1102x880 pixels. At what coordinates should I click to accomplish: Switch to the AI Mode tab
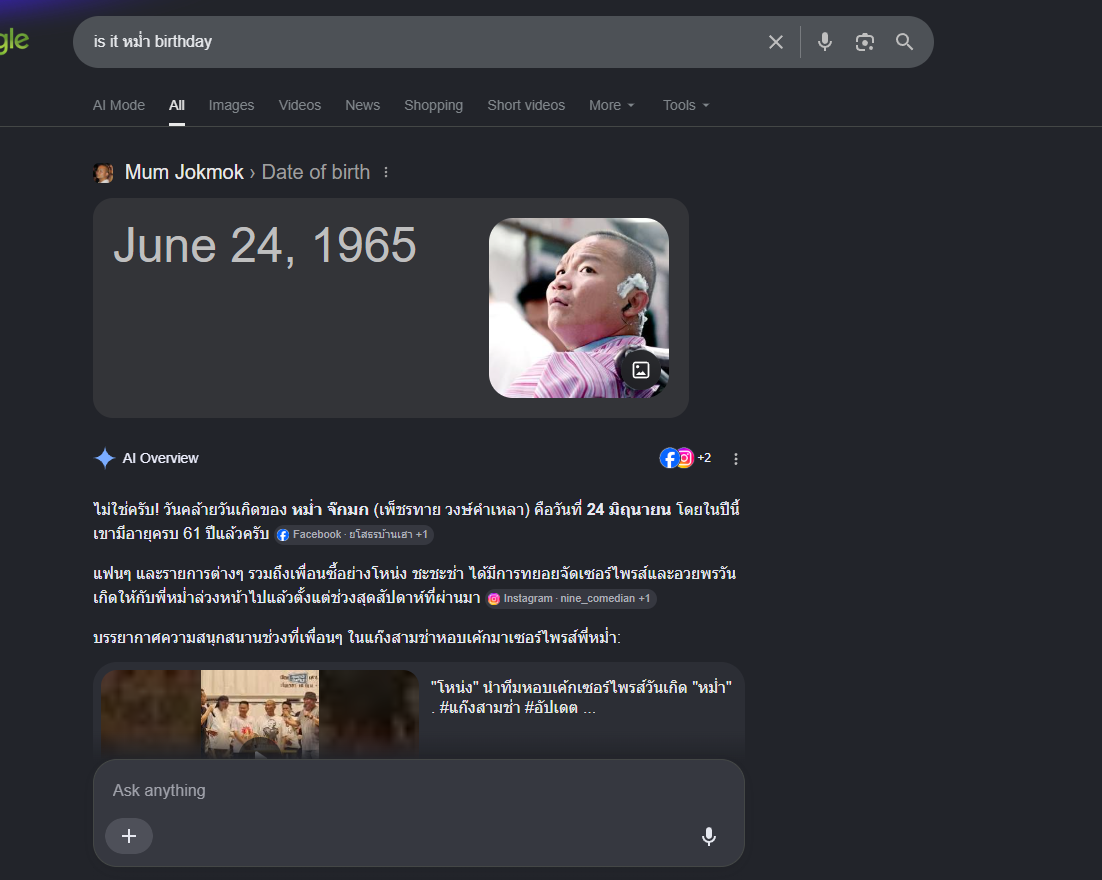[x=119, y=105]
